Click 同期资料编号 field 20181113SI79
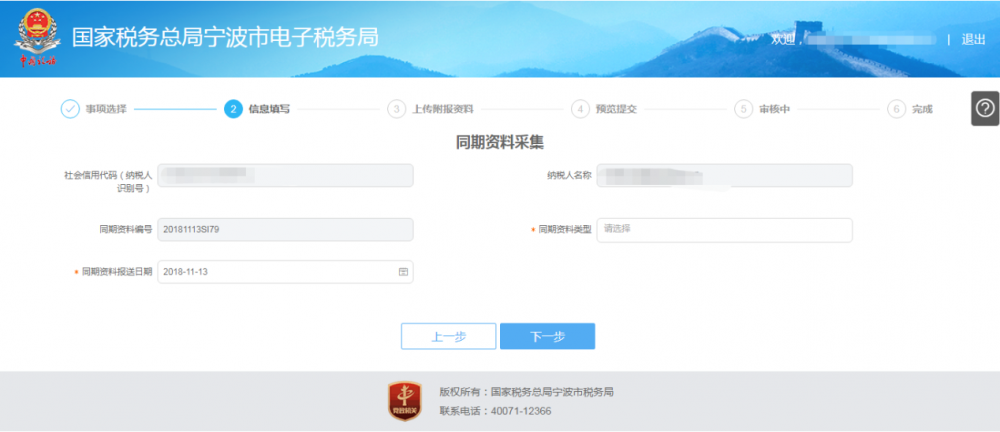 click(x=285, y=230)
